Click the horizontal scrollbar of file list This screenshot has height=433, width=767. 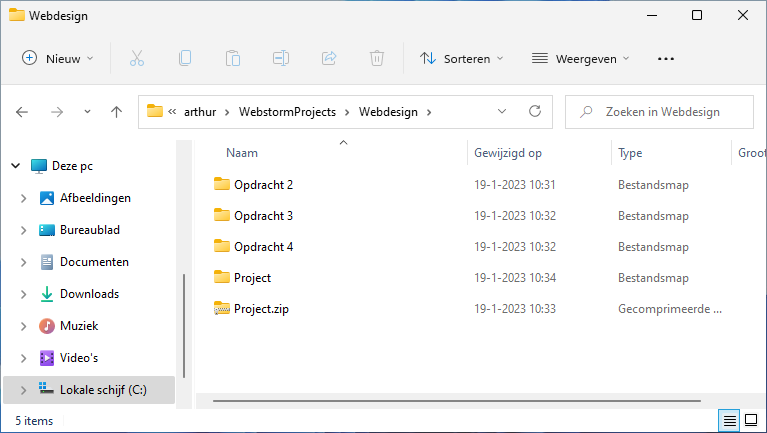click(456, 401)
